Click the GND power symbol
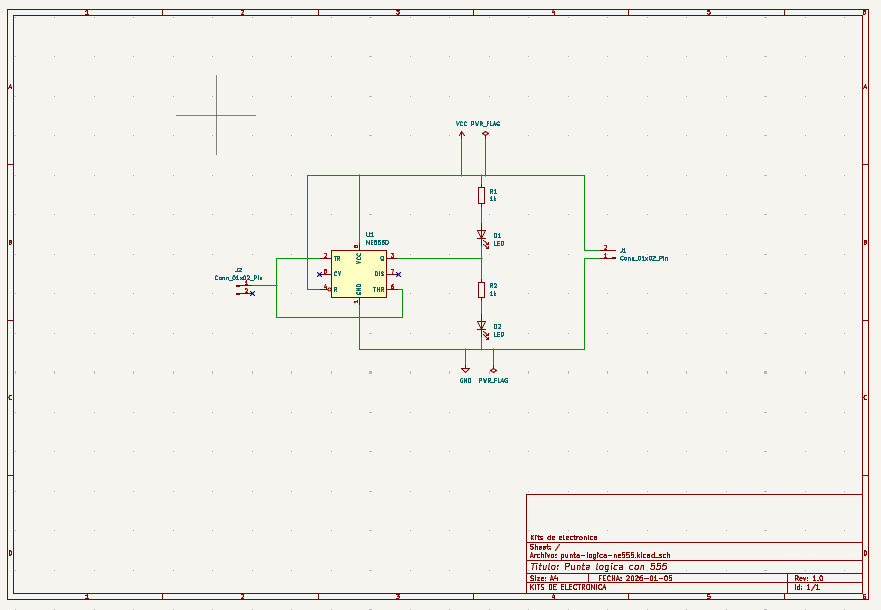The height and width of the screenshot is (610, 881). click(465, 368)
